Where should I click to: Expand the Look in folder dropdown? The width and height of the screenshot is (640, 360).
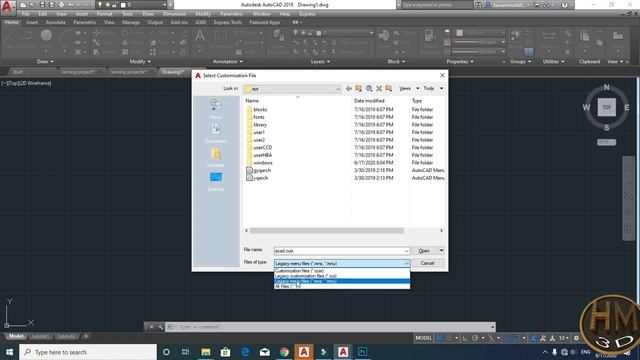[x=338, y=89]
